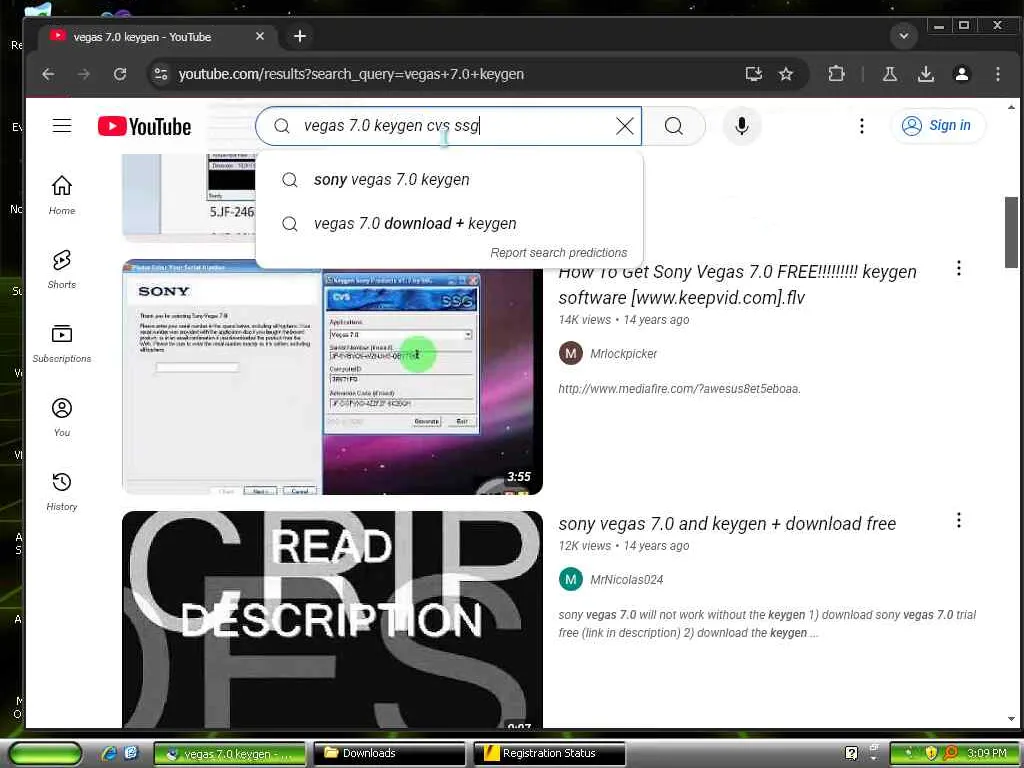This screenshot has width=1024, height=768.
Task: Select suggestion vegas 7.0 download + keygen
Action: click(449, 223)
